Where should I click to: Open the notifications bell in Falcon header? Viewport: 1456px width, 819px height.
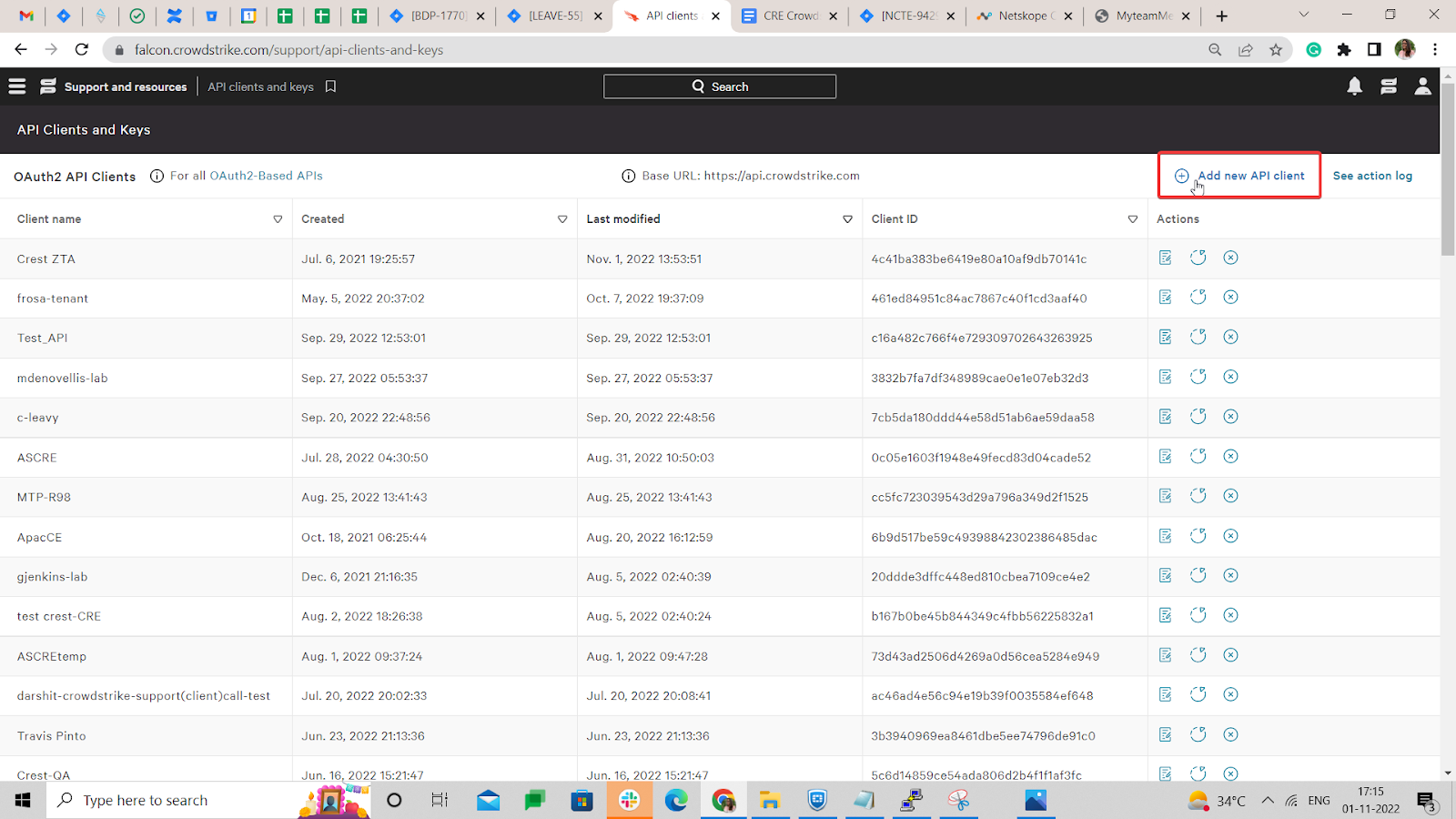[1355, 86]
